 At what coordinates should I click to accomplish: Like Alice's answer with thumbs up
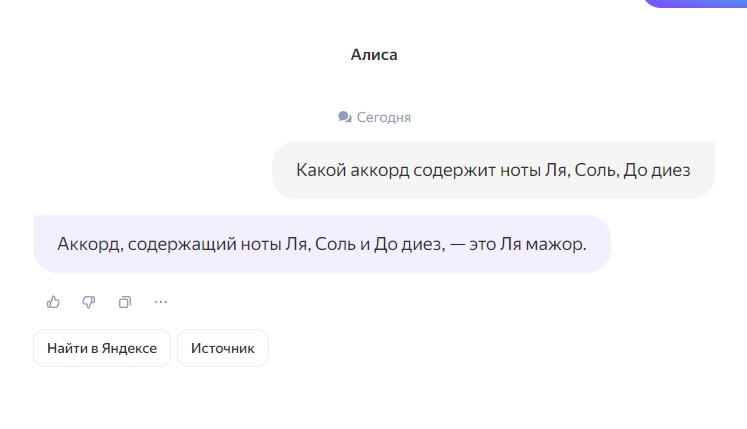pyautogui.click(x=53, y=302)
